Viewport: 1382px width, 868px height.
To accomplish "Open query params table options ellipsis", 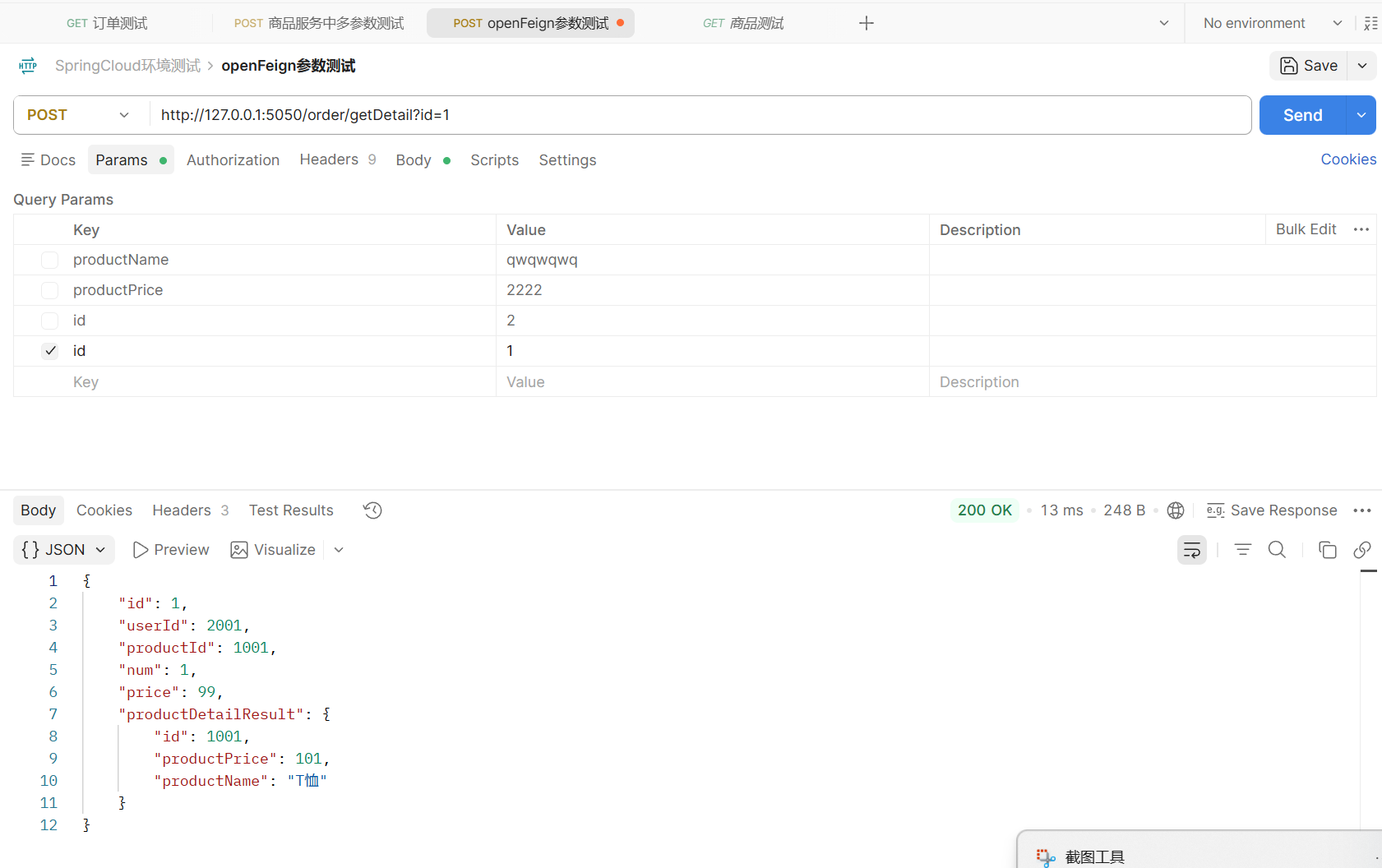I will (x=1361, y=229).
